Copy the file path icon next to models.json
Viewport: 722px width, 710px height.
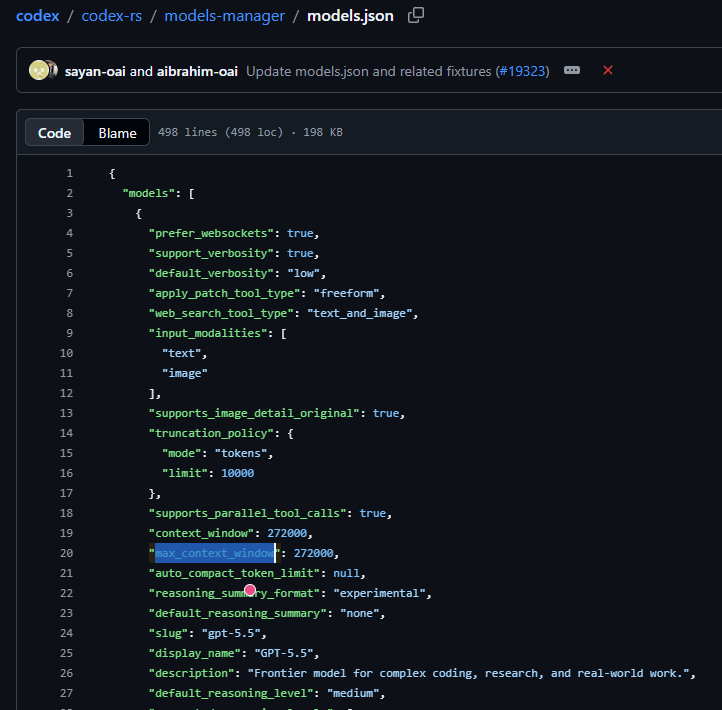point(416,15)
